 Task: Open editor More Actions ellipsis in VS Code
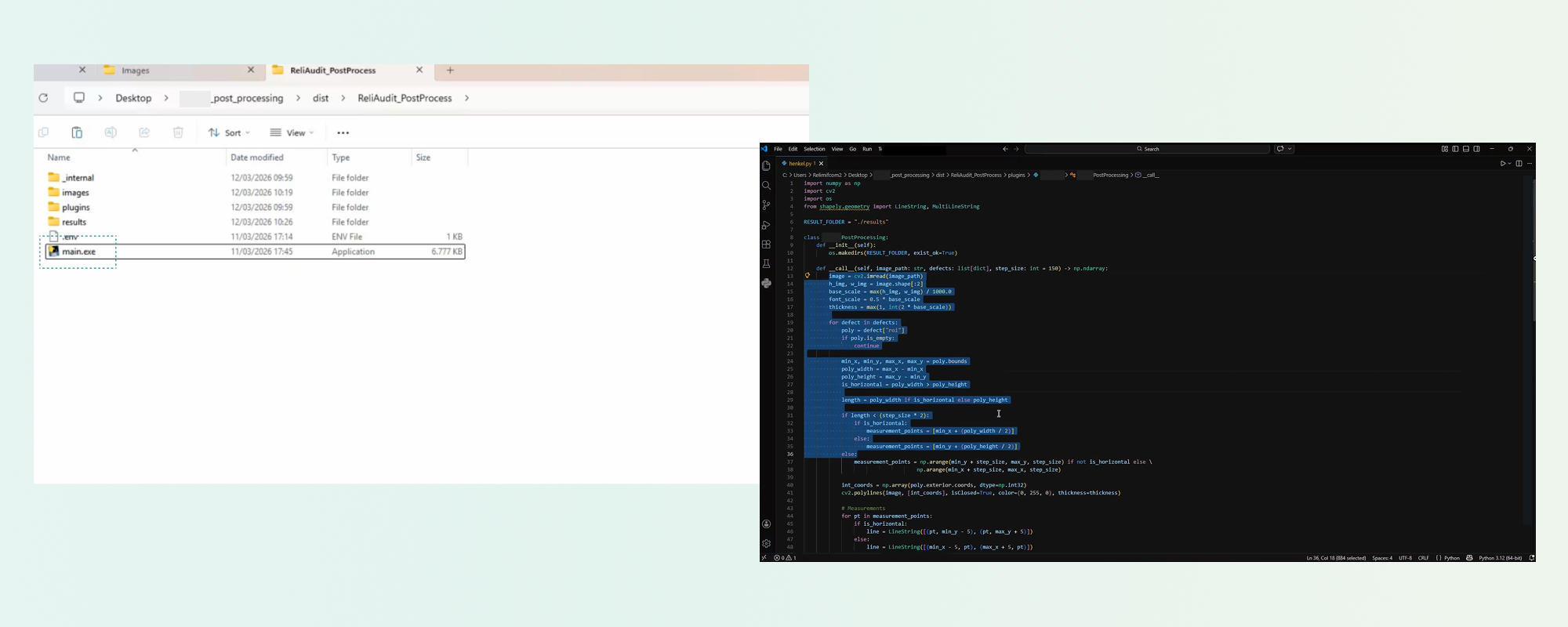(1530, 164)
